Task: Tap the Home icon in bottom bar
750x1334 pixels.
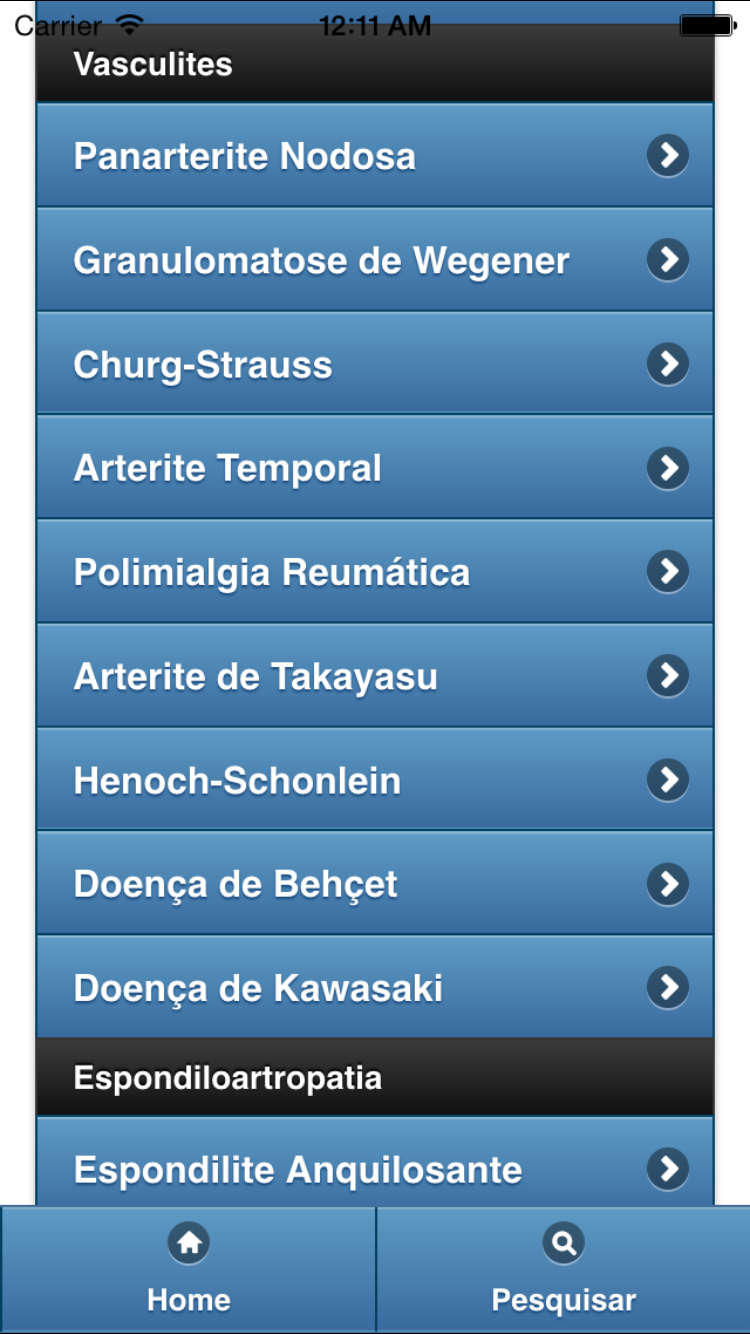Action: coord(189,1243)
